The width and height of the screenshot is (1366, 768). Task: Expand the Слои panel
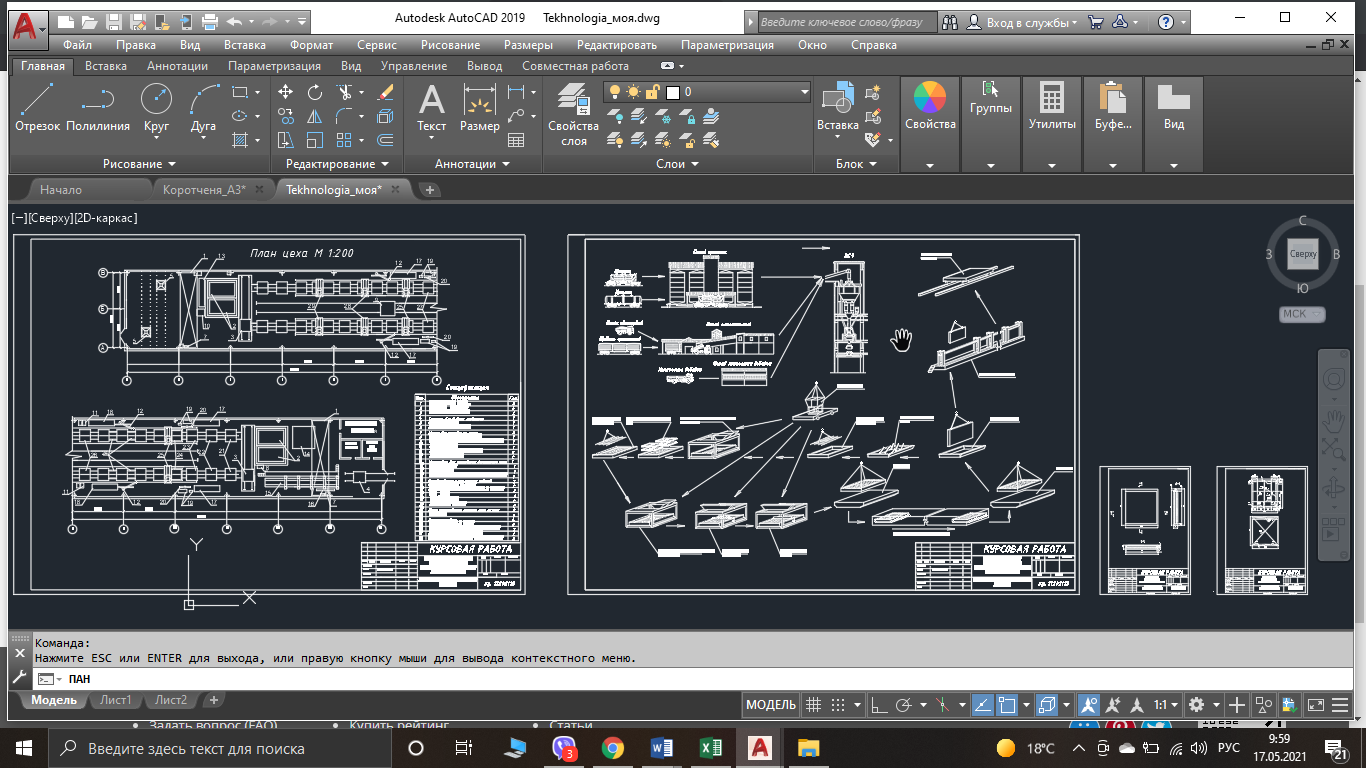pyautogui.click(x=677, y=164)
